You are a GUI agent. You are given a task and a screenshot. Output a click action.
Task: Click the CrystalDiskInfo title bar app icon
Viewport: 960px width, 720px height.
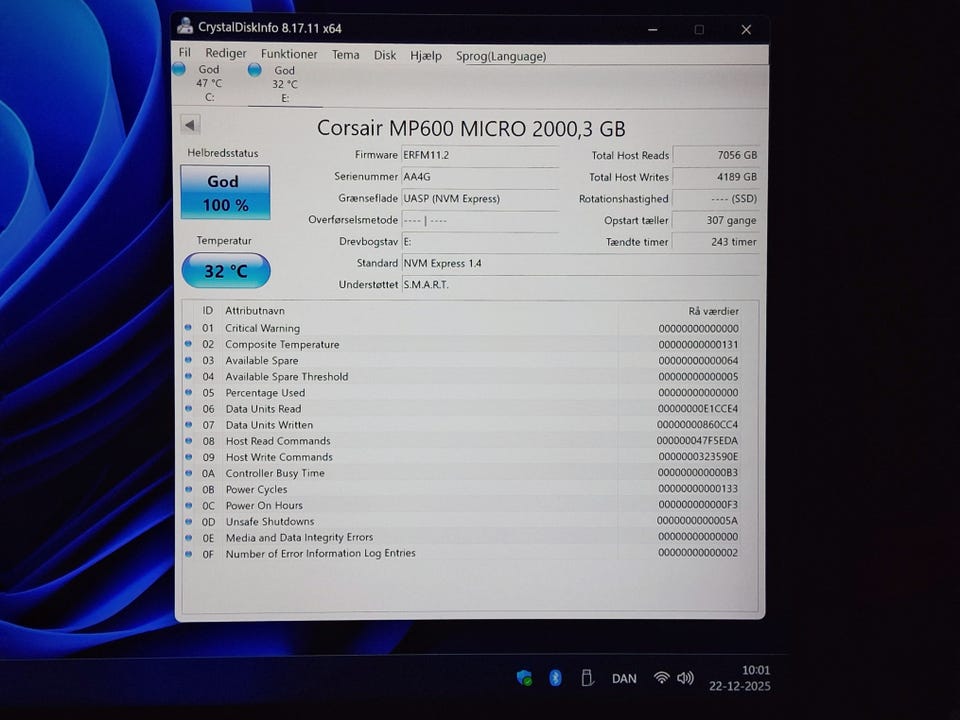pyautogui.click(x=184, y=26)
